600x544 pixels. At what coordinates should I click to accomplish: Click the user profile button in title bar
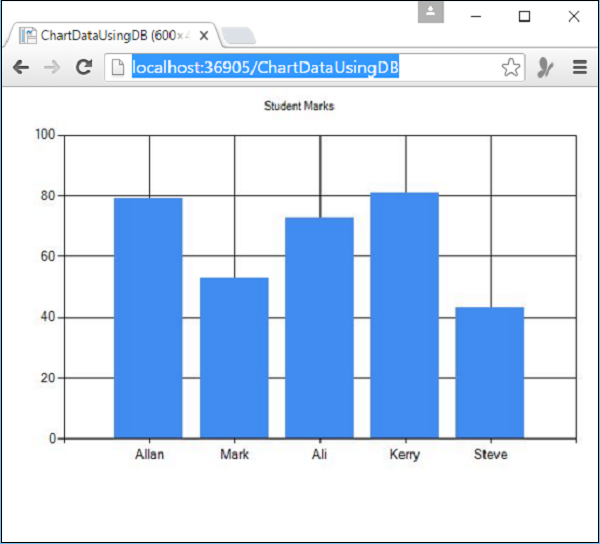tap(431, 12)
